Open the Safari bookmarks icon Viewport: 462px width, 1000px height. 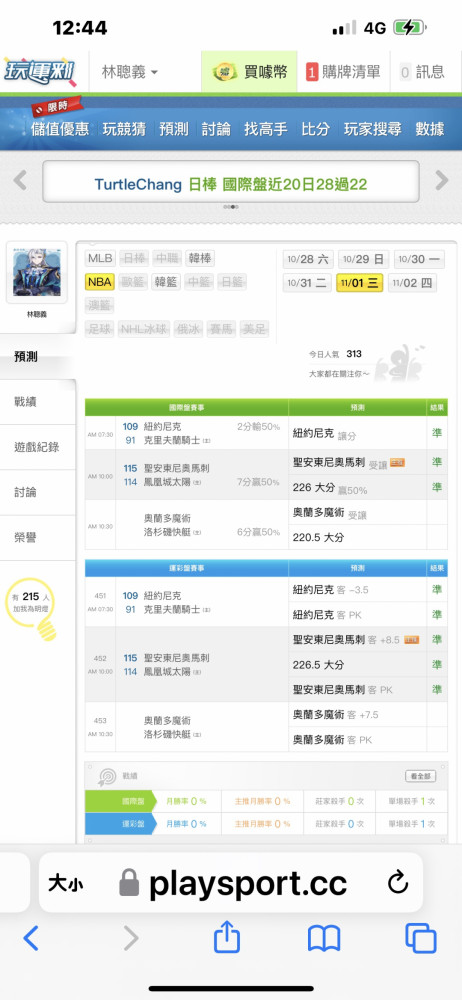324,939
